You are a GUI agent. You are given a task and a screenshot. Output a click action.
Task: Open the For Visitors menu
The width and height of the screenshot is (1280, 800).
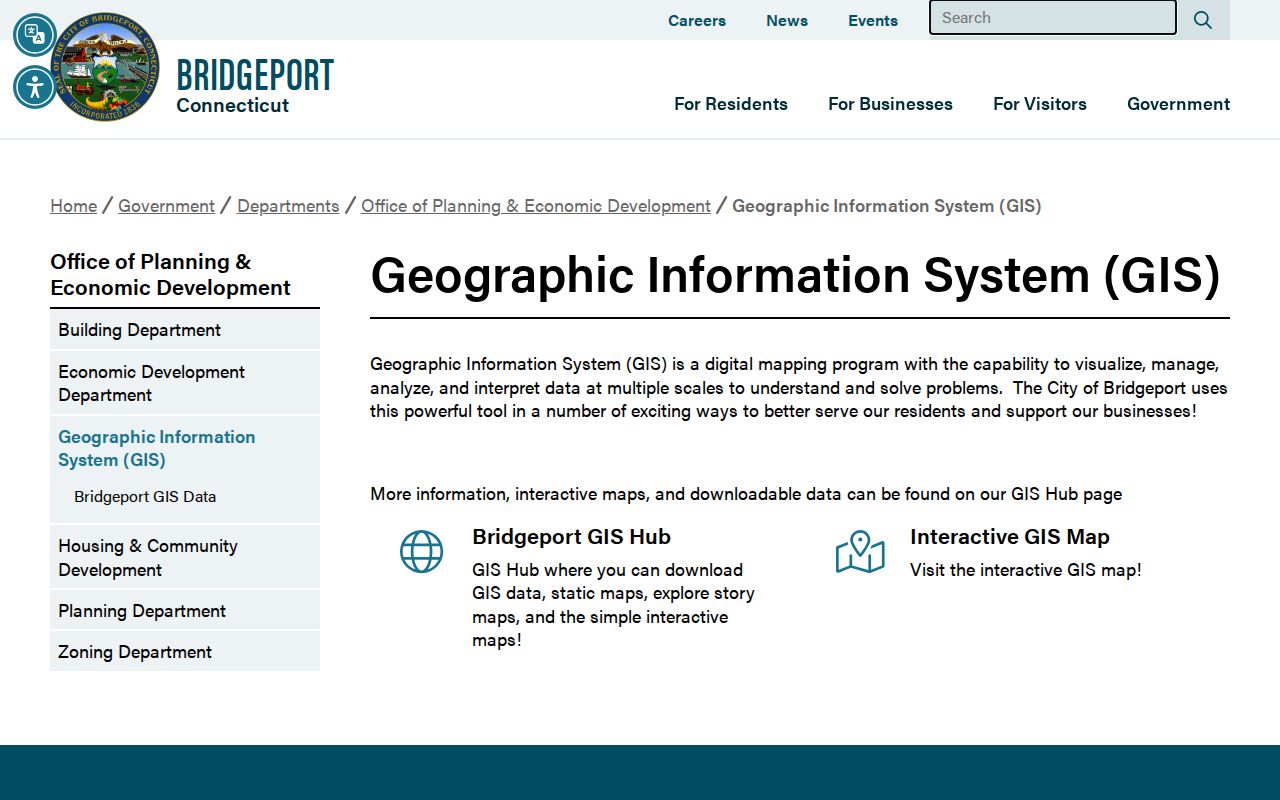[1040, 104]
